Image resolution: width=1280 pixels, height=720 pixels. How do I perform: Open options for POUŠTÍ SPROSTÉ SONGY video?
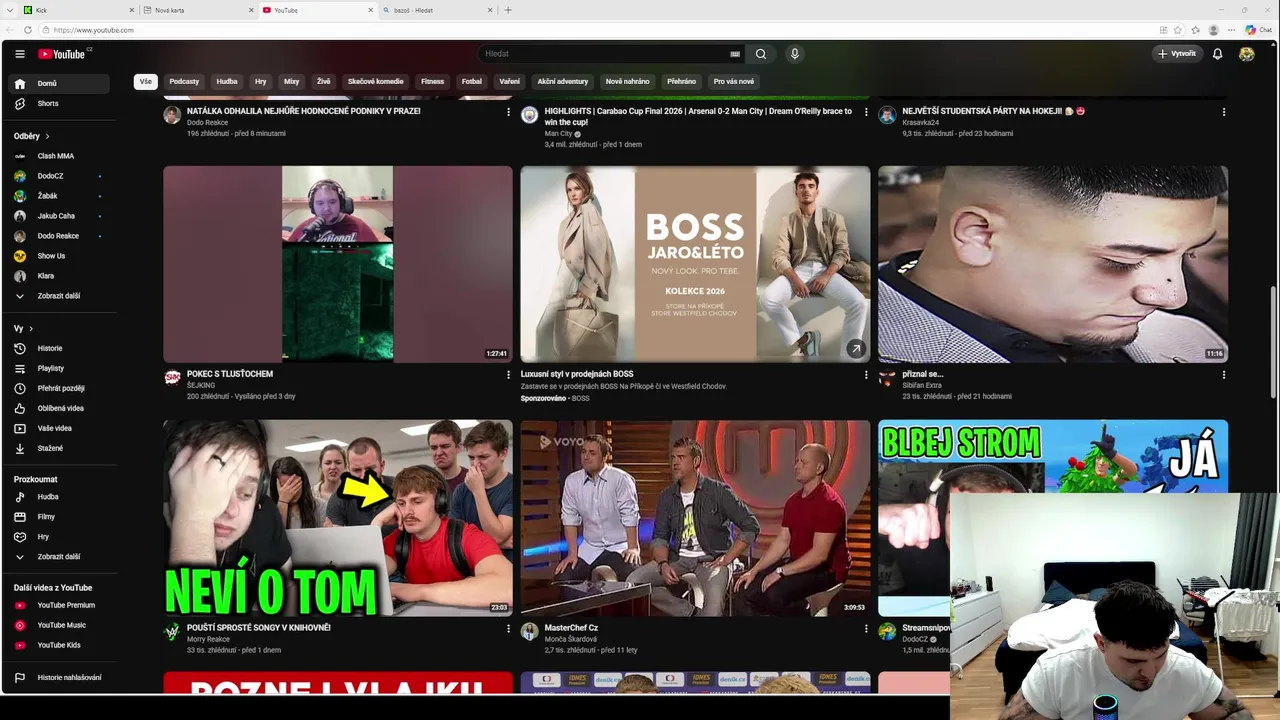[x=508, y=629]
